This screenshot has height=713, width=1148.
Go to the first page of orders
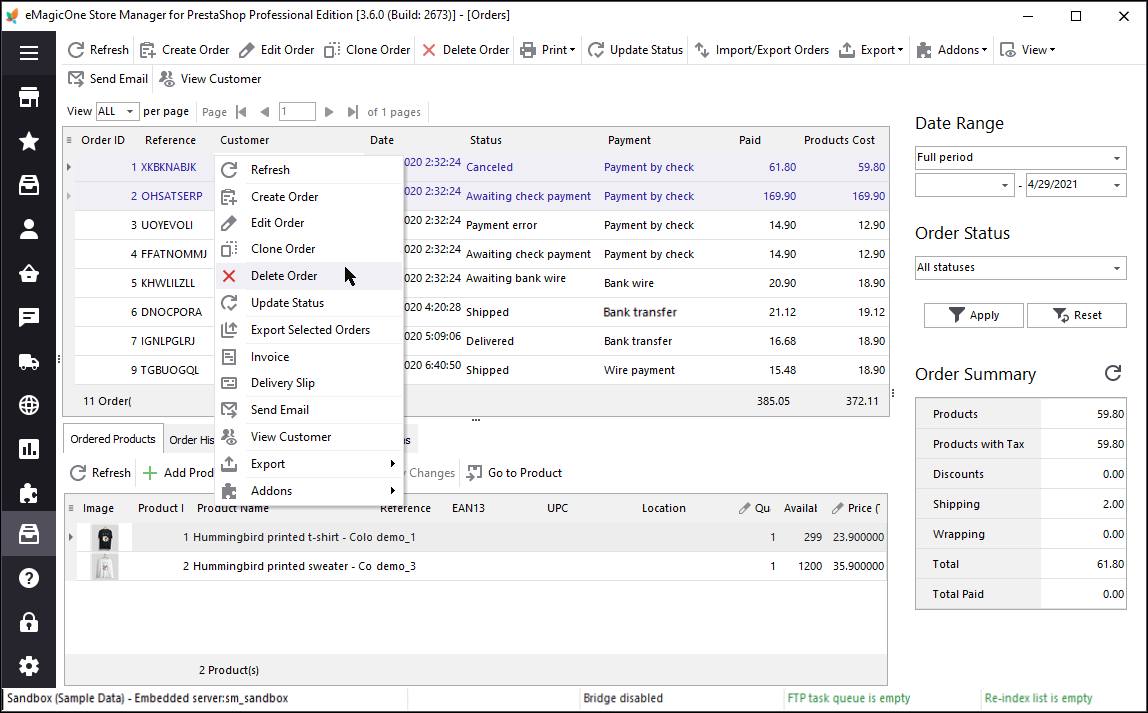pos(242,112)
